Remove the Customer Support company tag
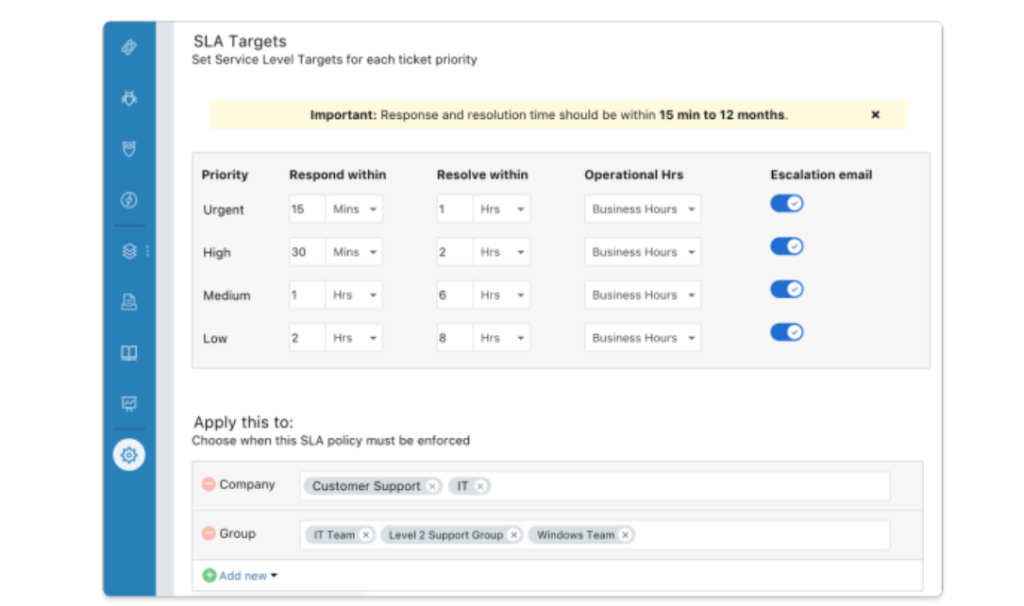 [432, 486]
